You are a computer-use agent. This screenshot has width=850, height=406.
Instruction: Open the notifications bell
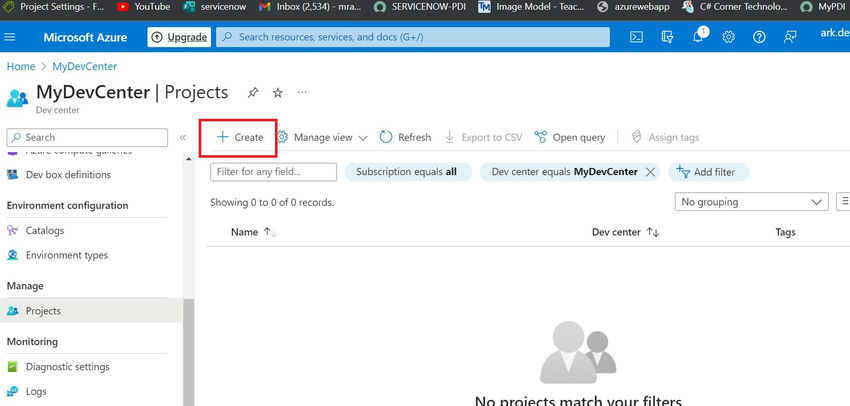[698, 37]
